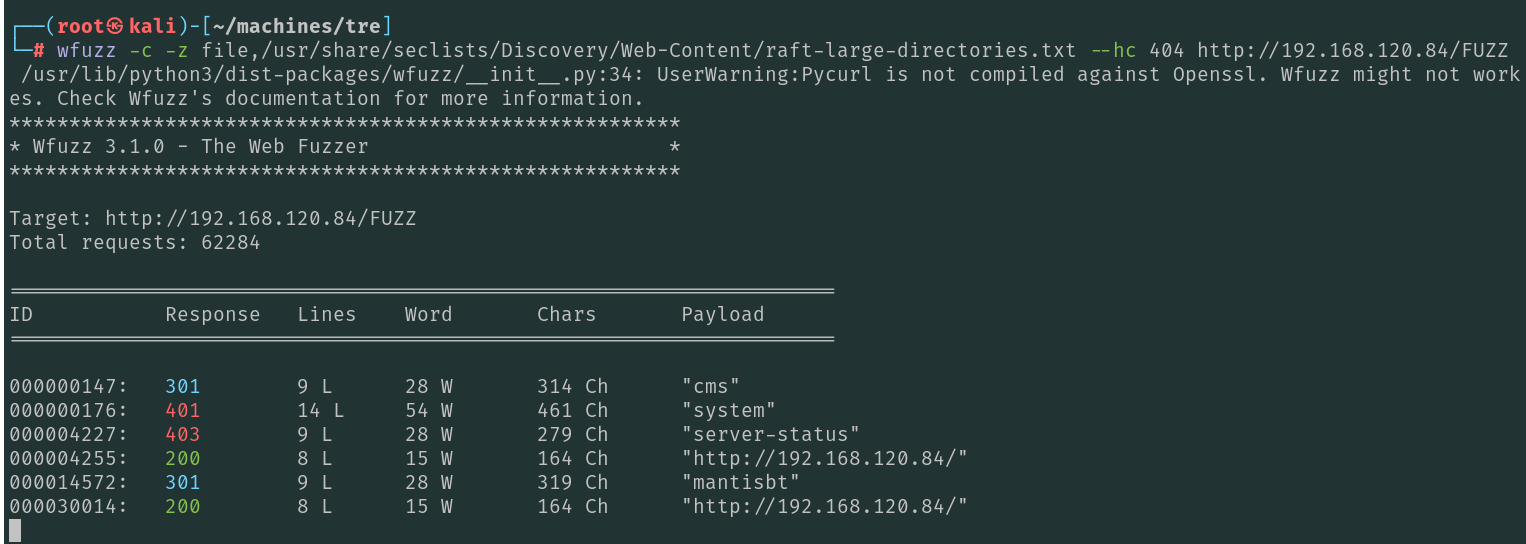1526x544 pixels.
Task: Click the terminal cursor block at the bottom
Action: coord(14,531)
